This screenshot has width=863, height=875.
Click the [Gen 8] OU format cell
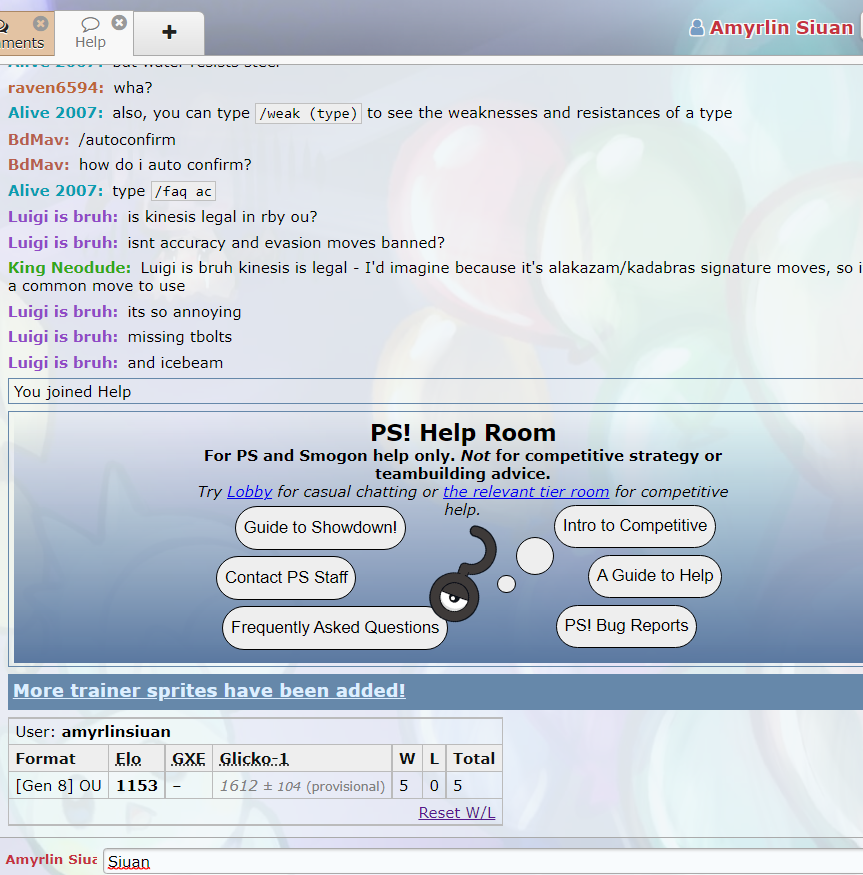(59, 786)
